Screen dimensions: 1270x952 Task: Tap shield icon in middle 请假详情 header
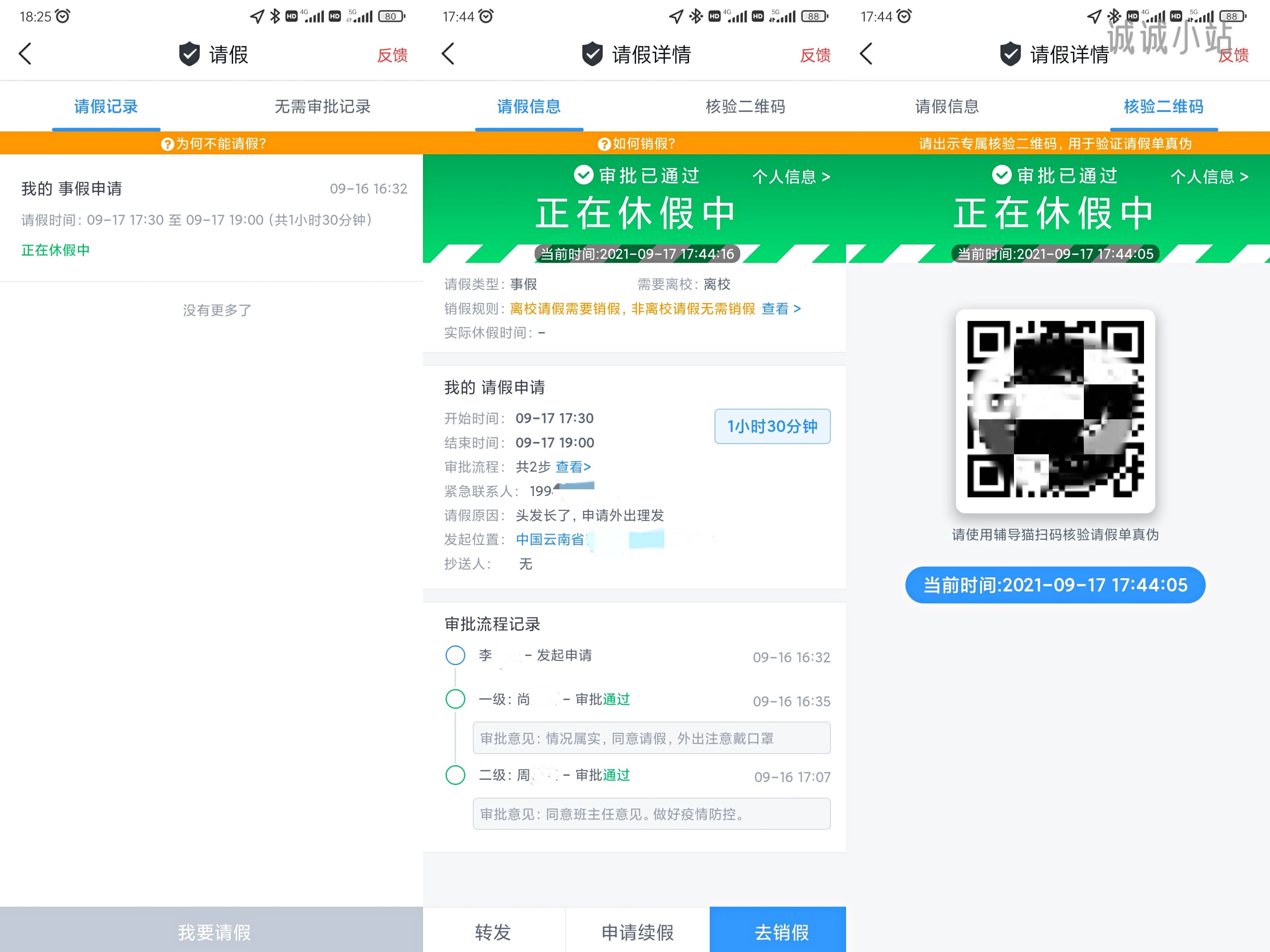pos(592,54)
